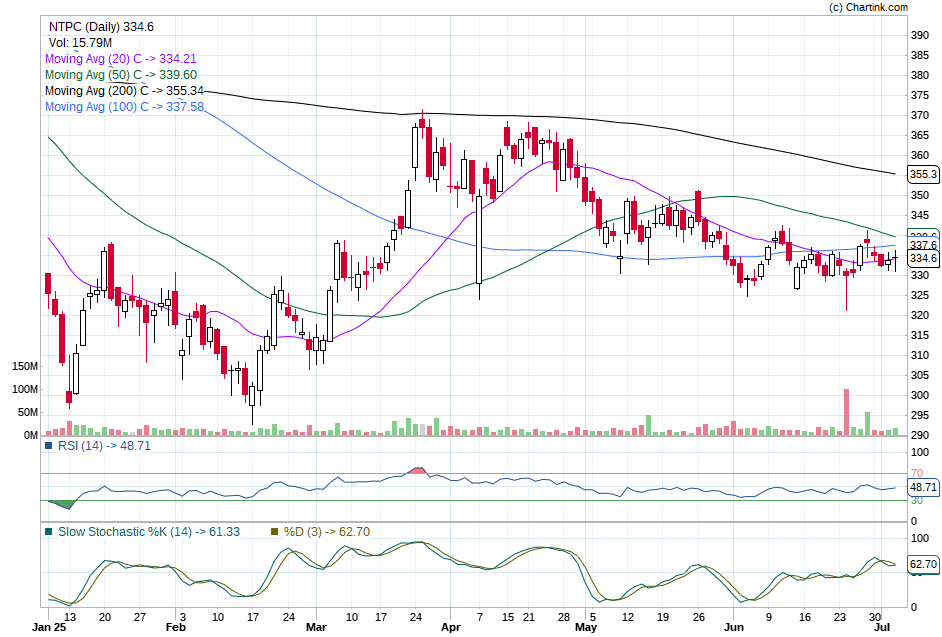Click the 370 price axis label

pyautogui.click(x=920, y=115)
